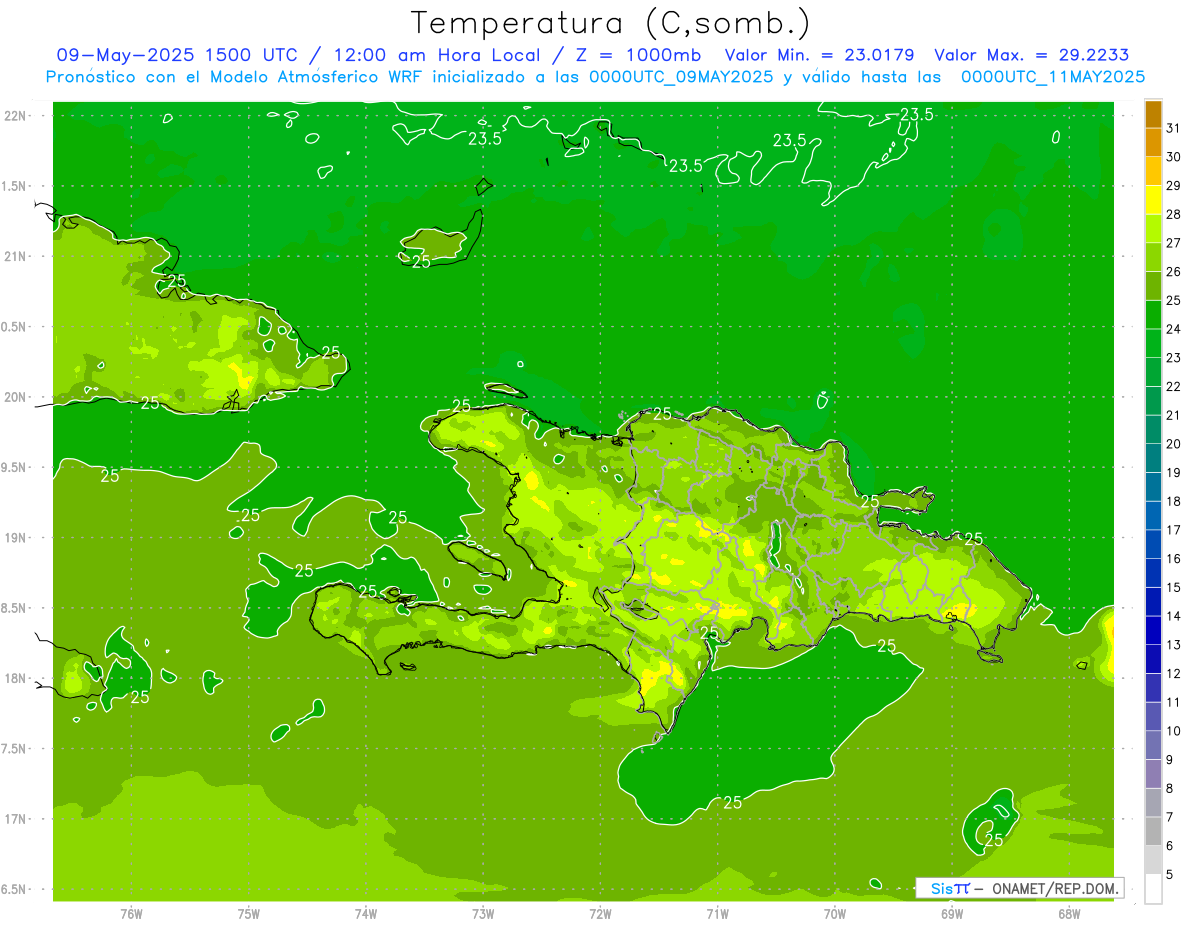
Task: Click the 69W longitude label
Action: tap(952, 913)
